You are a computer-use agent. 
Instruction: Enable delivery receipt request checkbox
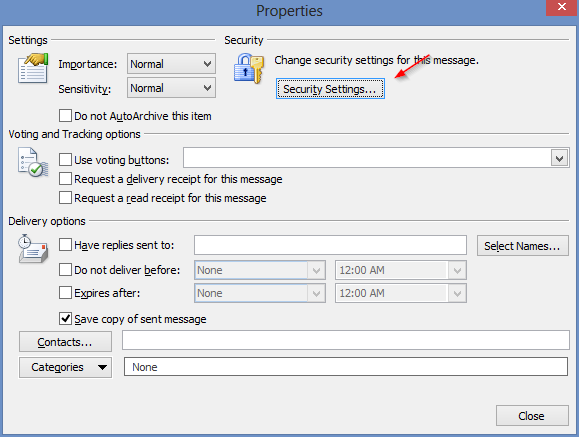(x=65, y=178)
